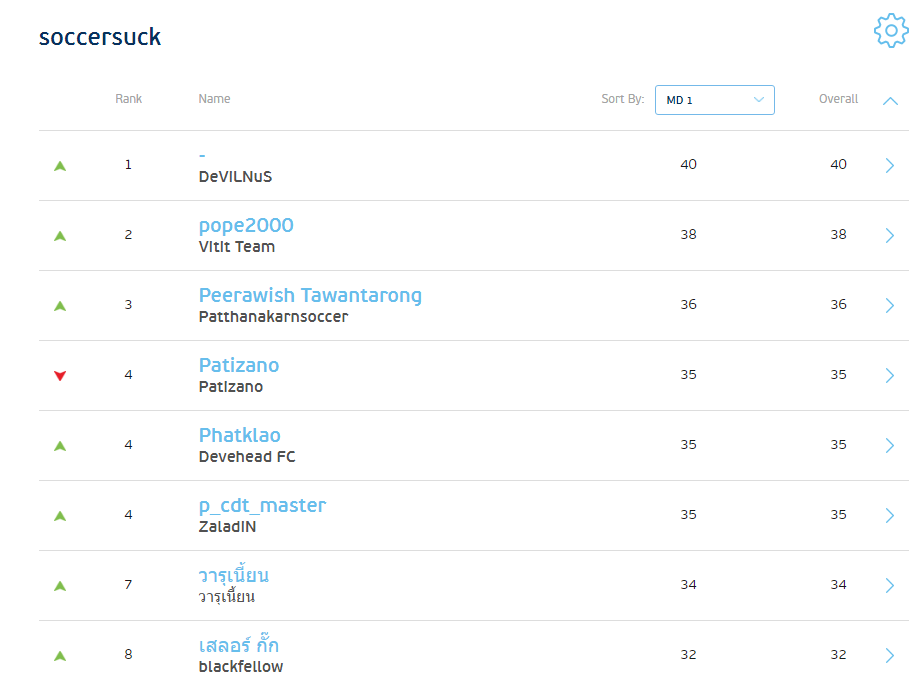Click green up arrow beside Peerawish Tawantarong
Image resolution: width=913 pixels, height=686 pixels.
(60, 306)
